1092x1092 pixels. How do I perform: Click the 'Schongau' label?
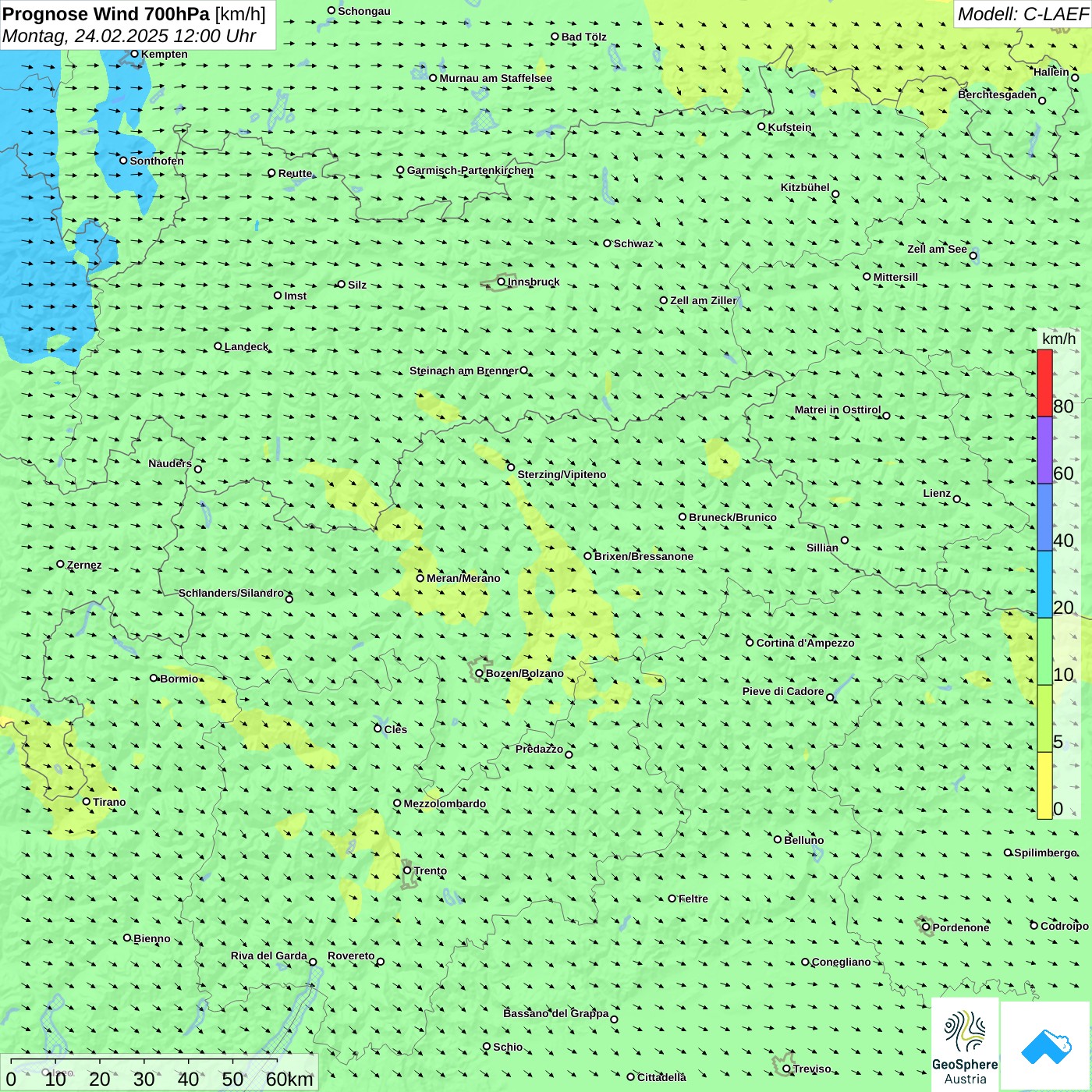coord(364,11)
